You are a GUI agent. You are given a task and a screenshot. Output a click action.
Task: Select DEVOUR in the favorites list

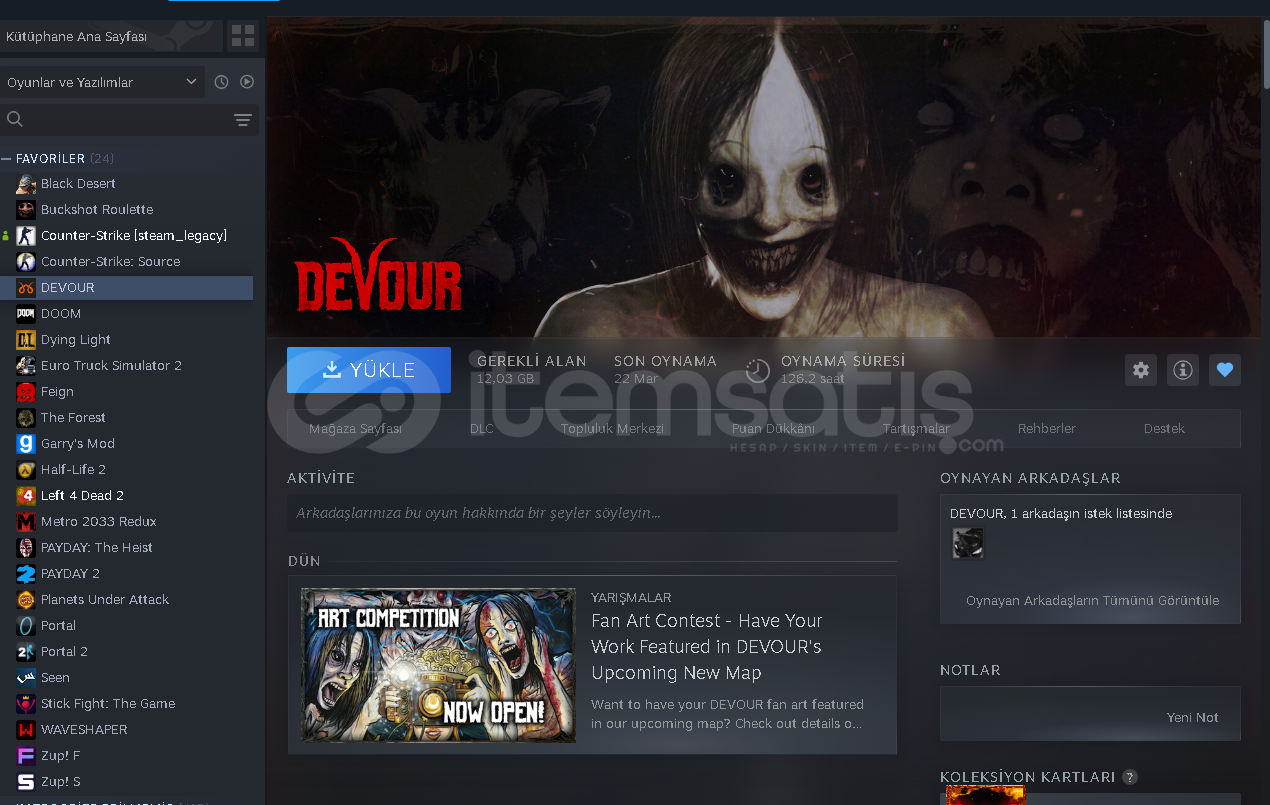point(126,287)
